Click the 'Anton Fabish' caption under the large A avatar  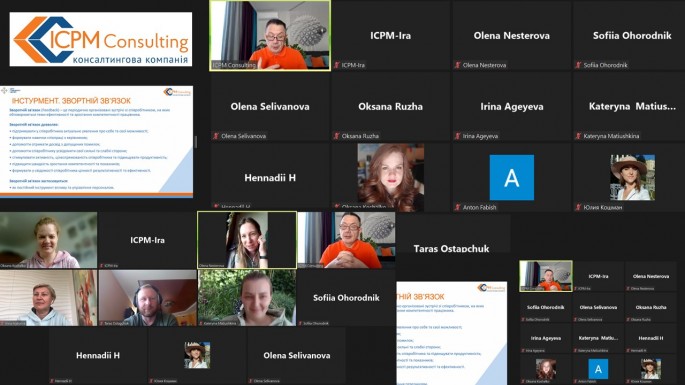(x=479, y=207)
